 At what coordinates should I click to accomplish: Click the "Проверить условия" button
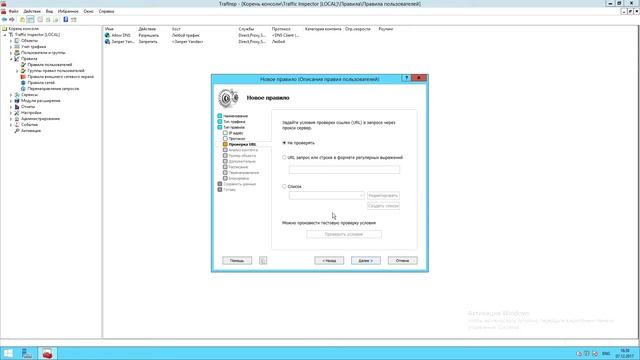(344, 234)
